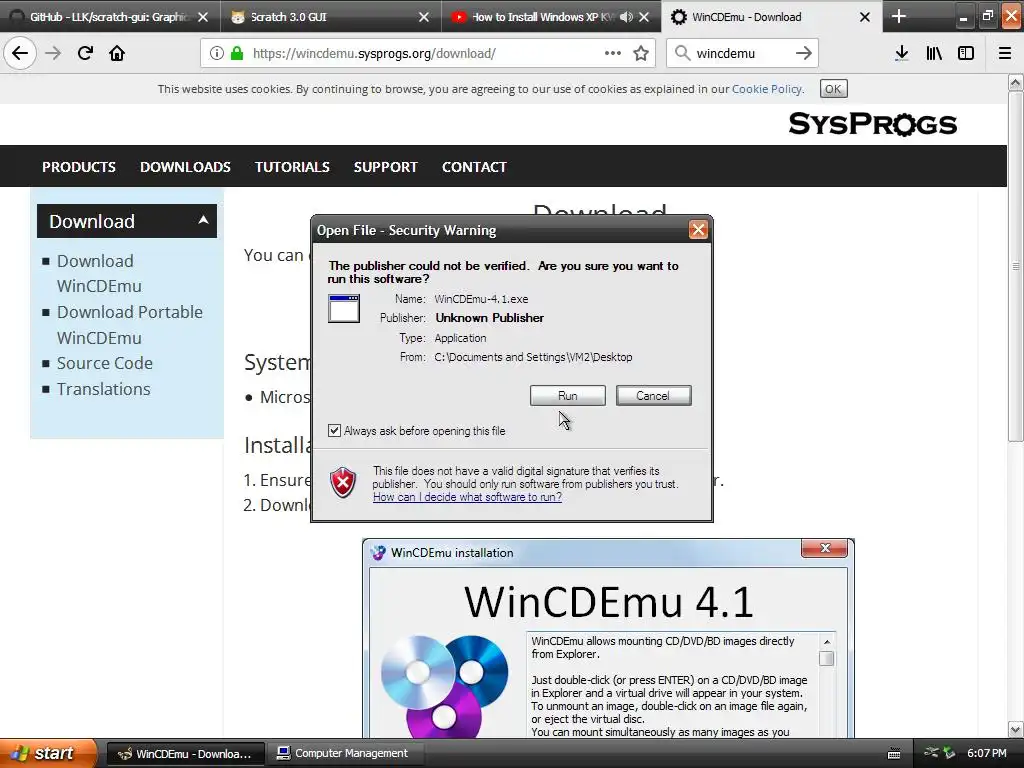Image resolution: width=1024 pixels, height=768 pixels.
Task: Open the SUPPORT menu
Action: (385, 167)
